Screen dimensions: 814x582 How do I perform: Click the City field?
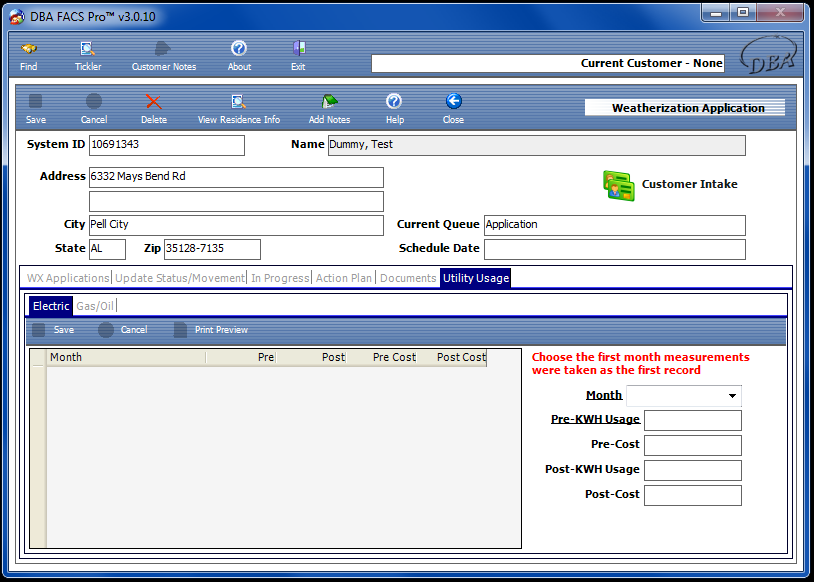coord(236,225)
